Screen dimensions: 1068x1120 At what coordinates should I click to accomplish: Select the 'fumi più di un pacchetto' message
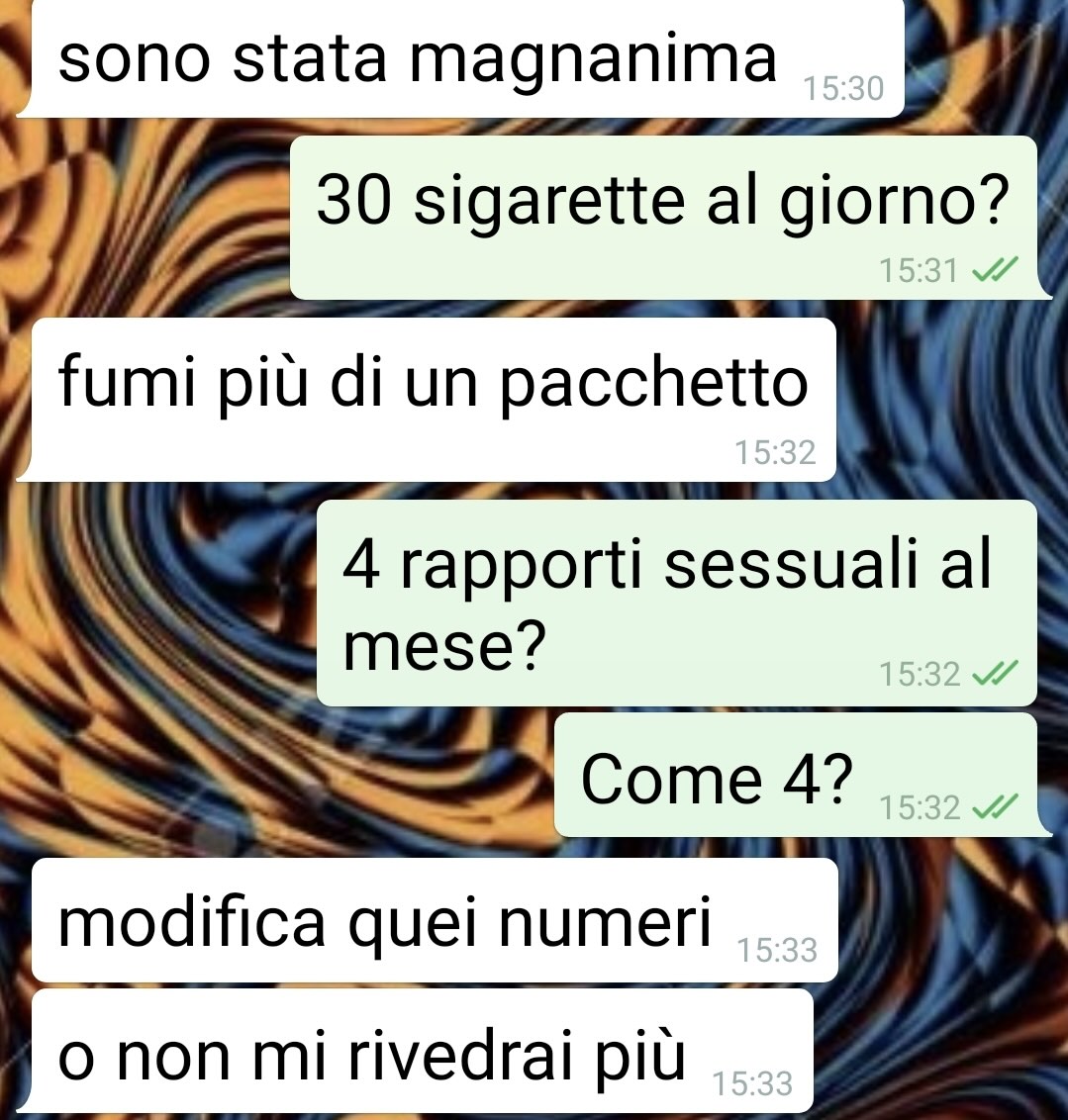tap(427, 400)
